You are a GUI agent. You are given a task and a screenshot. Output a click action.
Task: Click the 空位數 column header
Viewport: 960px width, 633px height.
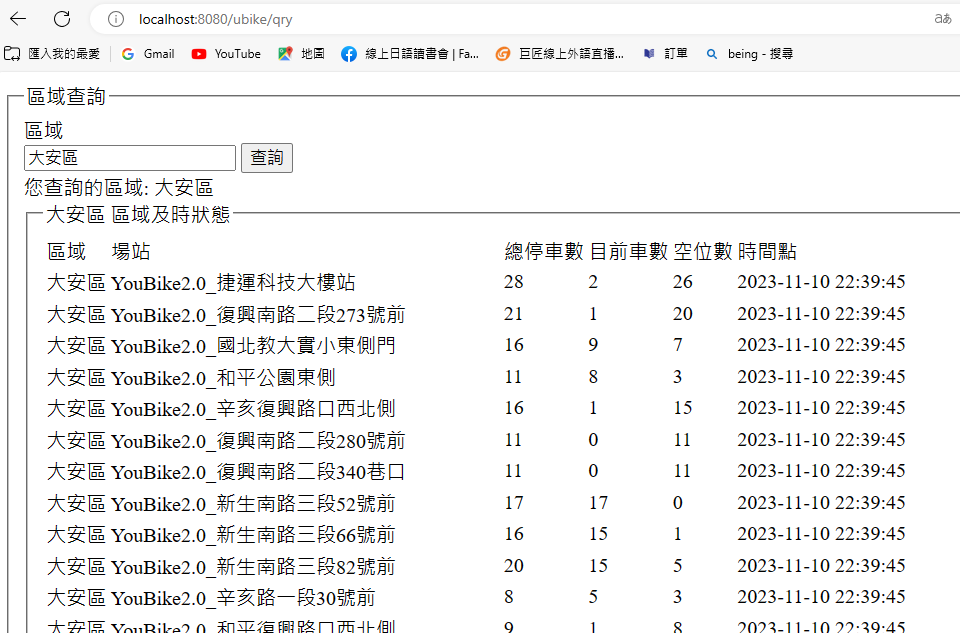coord(703,252)
